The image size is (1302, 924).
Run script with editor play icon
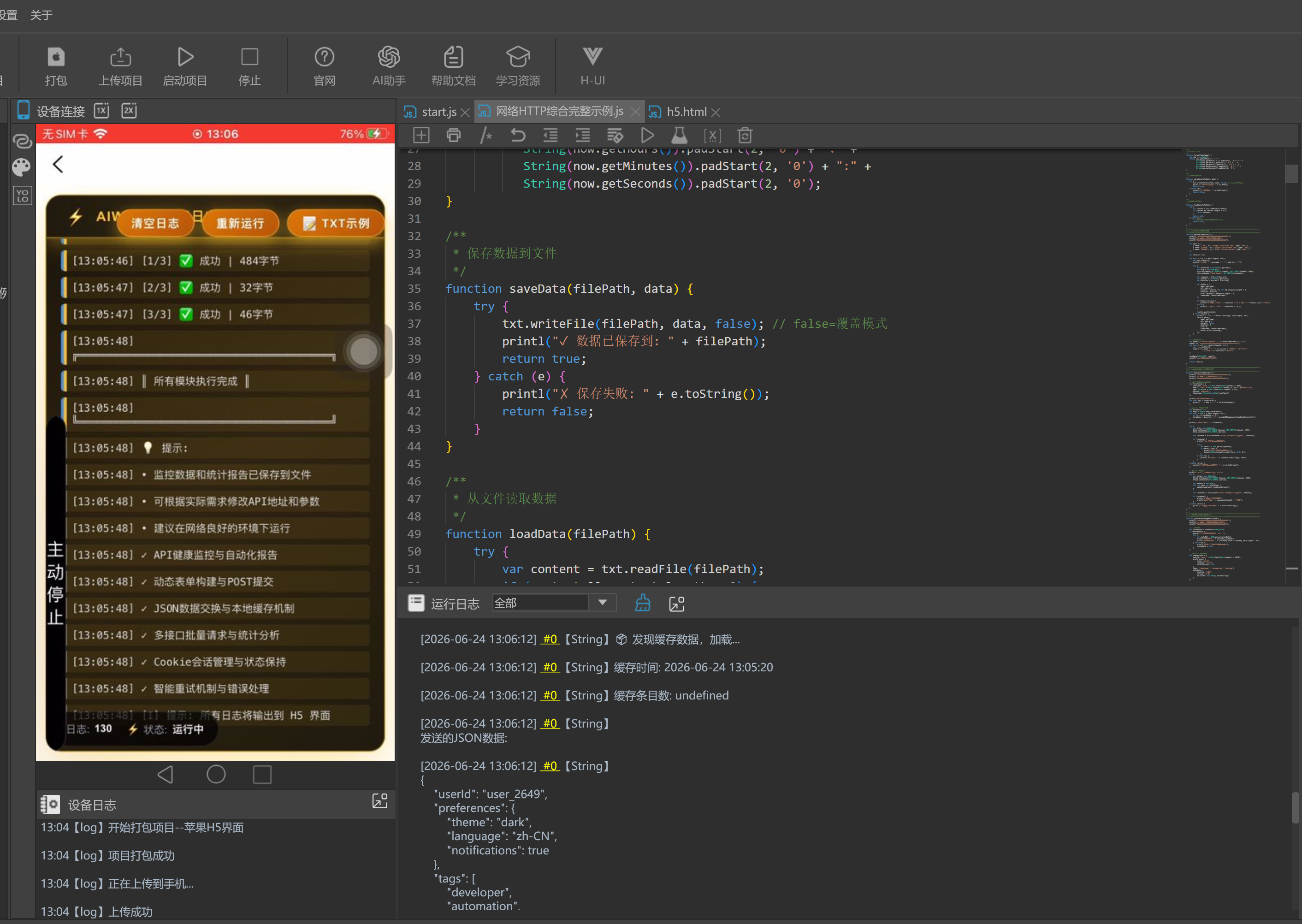[647, 136]
